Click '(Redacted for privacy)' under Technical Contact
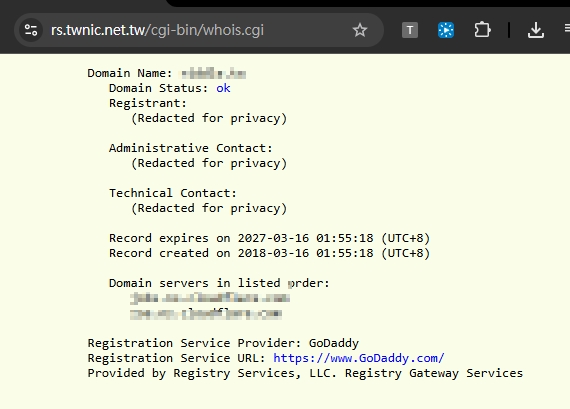Image resolution: width=570 pixels, height=409 pixels. point(209,208)
